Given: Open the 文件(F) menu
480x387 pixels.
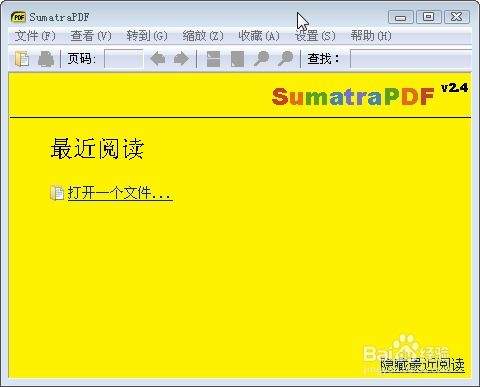Looking at the screenshot, I should [x=35, y=36].
